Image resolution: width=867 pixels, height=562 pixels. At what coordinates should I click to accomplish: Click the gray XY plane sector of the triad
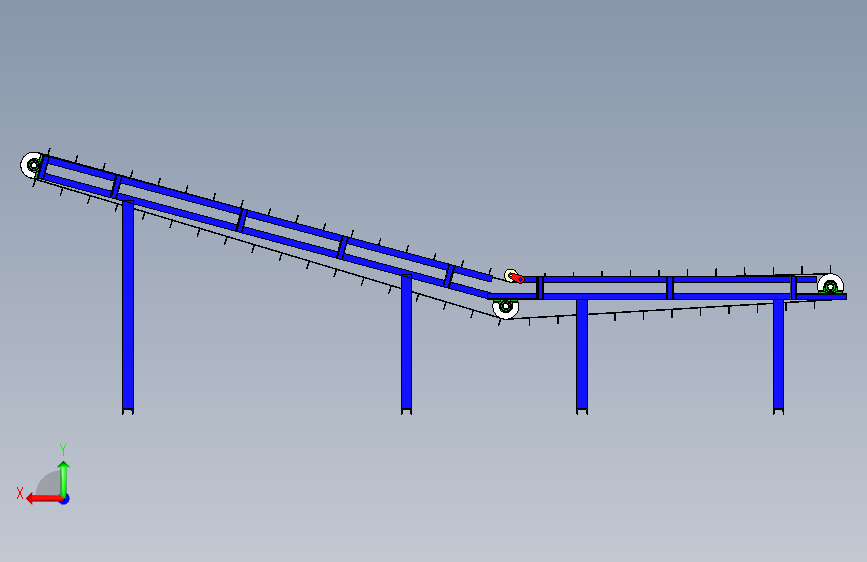[49, 484]
